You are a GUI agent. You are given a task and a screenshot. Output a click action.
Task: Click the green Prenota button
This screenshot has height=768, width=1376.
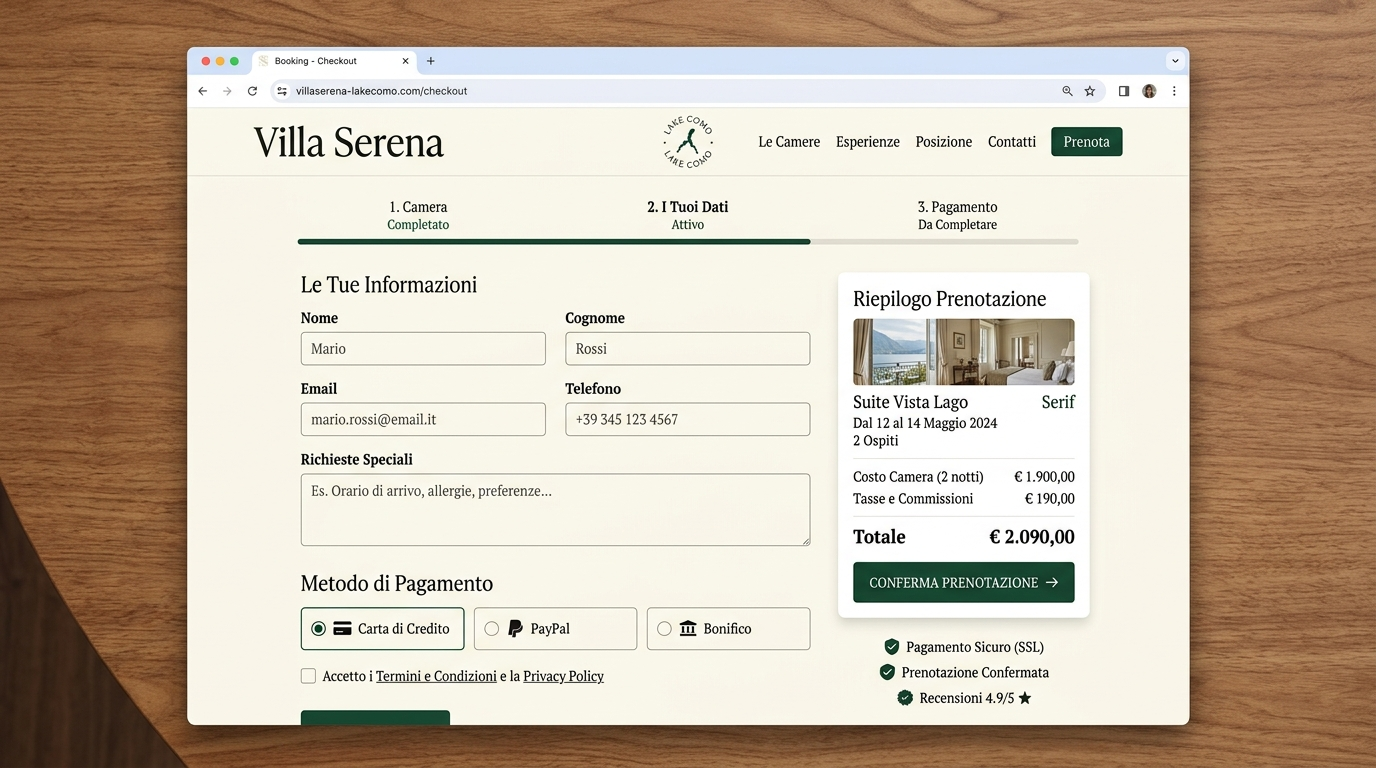coord(1087,142)
